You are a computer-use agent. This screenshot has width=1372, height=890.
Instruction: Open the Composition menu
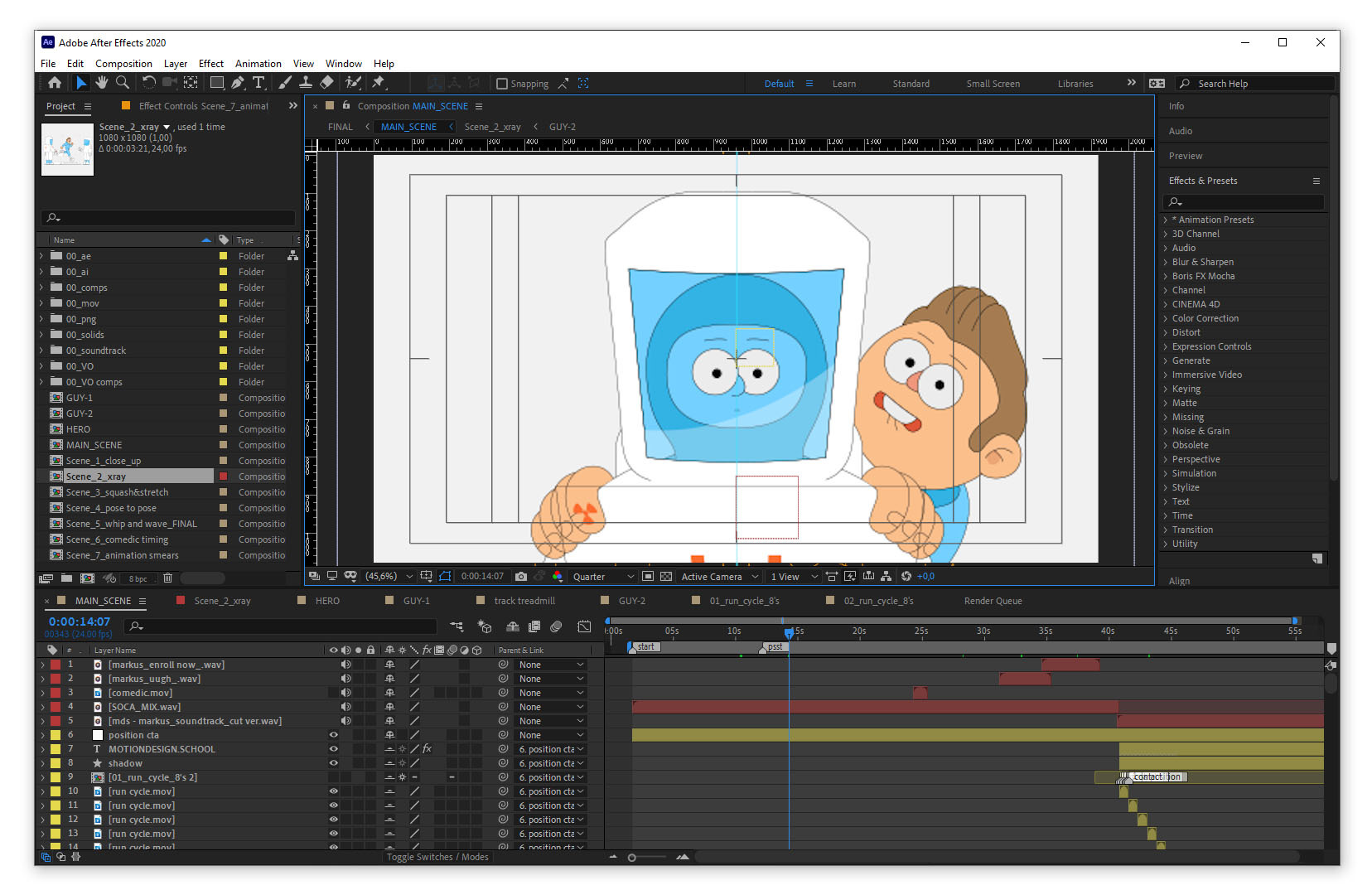point(123,63)
